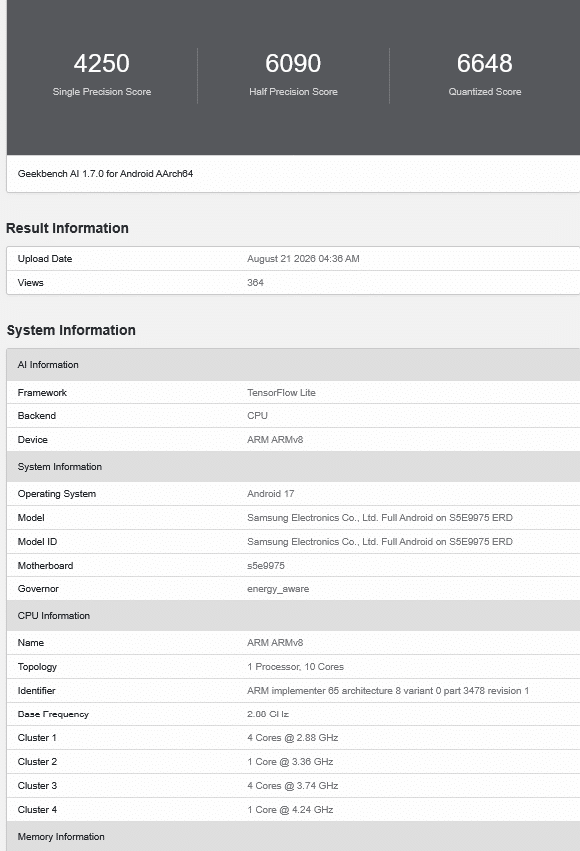Screen dimensions: 580x851
Task: Select the 1 Core @ 4.24 GHz value
Action: tap(290, 809)
